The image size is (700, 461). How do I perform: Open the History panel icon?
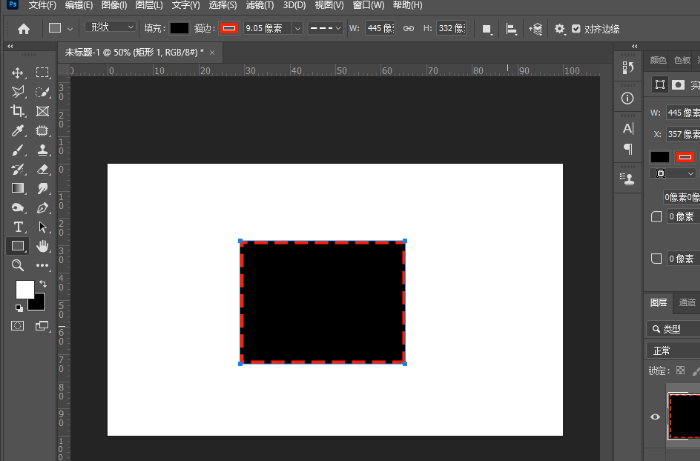628,67
